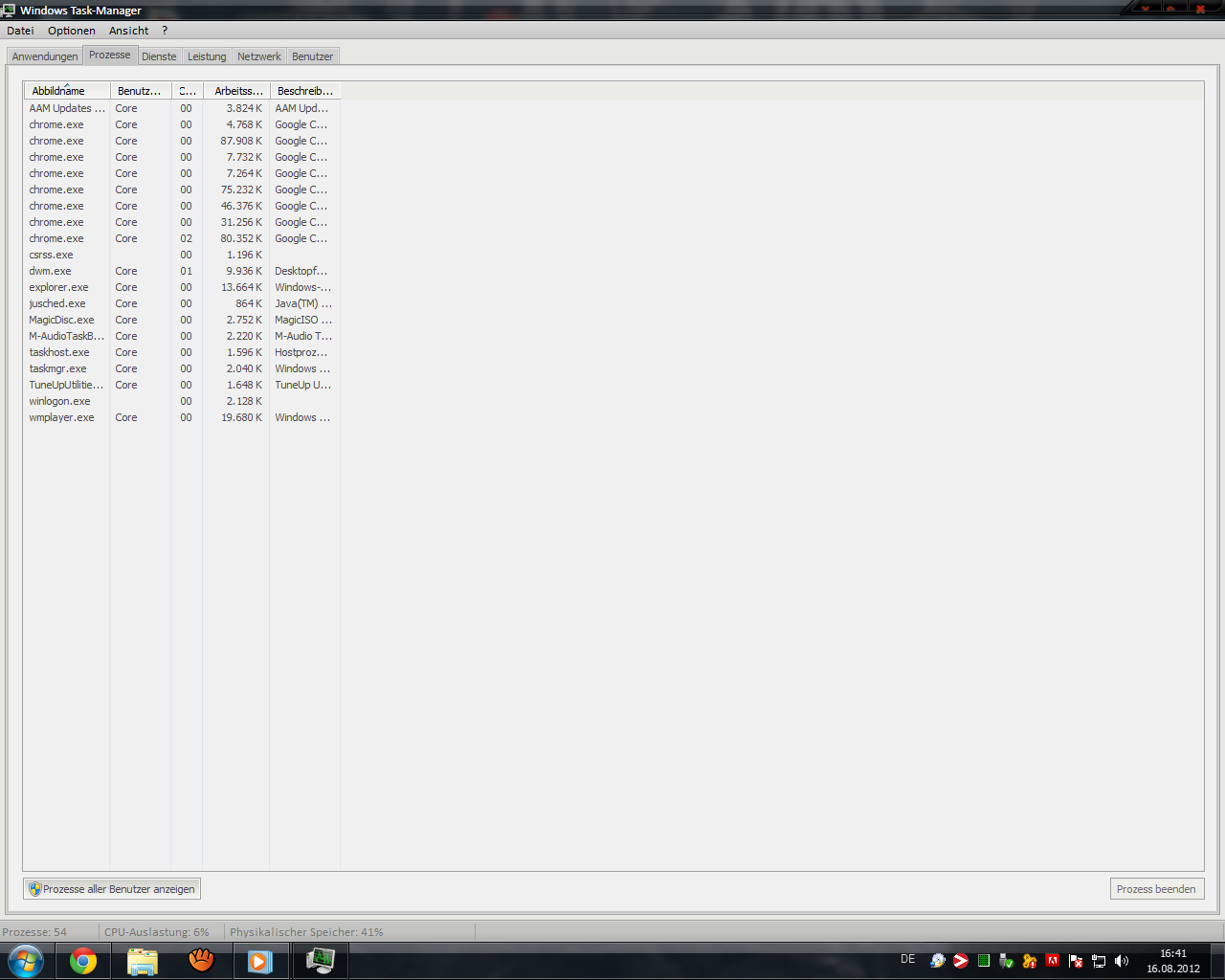
Task: Sort by the Beschreib... column header
Action: point(305,91)
